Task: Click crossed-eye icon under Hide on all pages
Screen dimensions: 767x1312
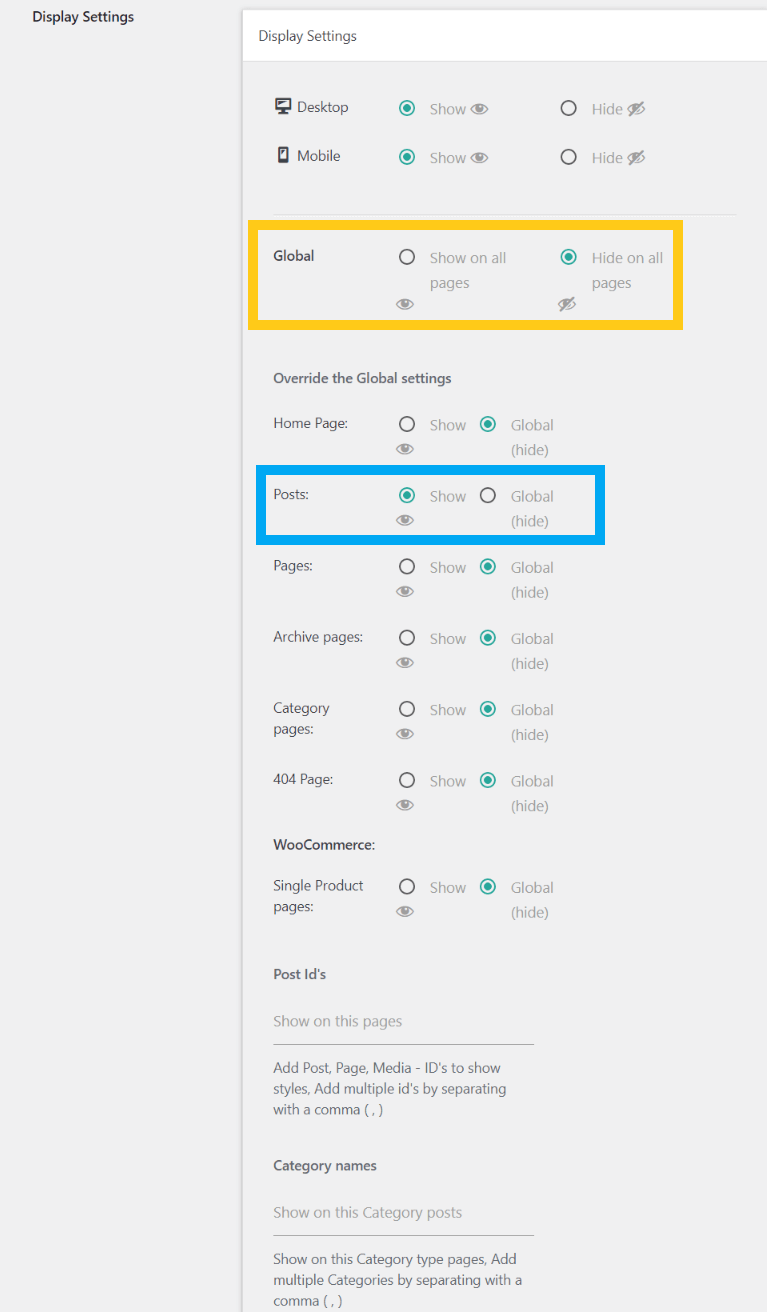Action: pyautogui.click(x=567, y=304)
